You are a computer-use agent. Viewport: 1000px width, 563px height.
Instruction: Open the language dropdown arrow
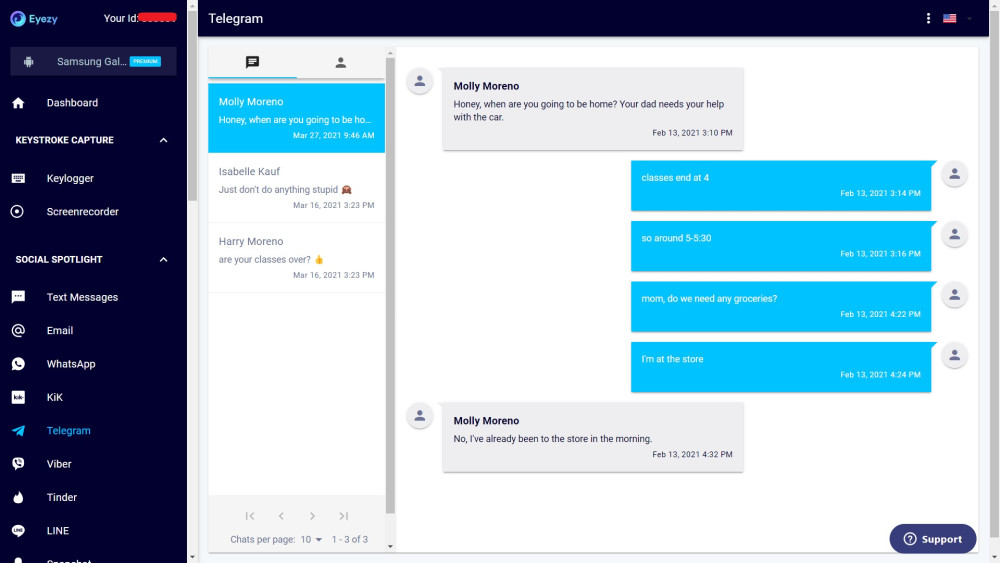pyautogui.click(x=969, y=19)
